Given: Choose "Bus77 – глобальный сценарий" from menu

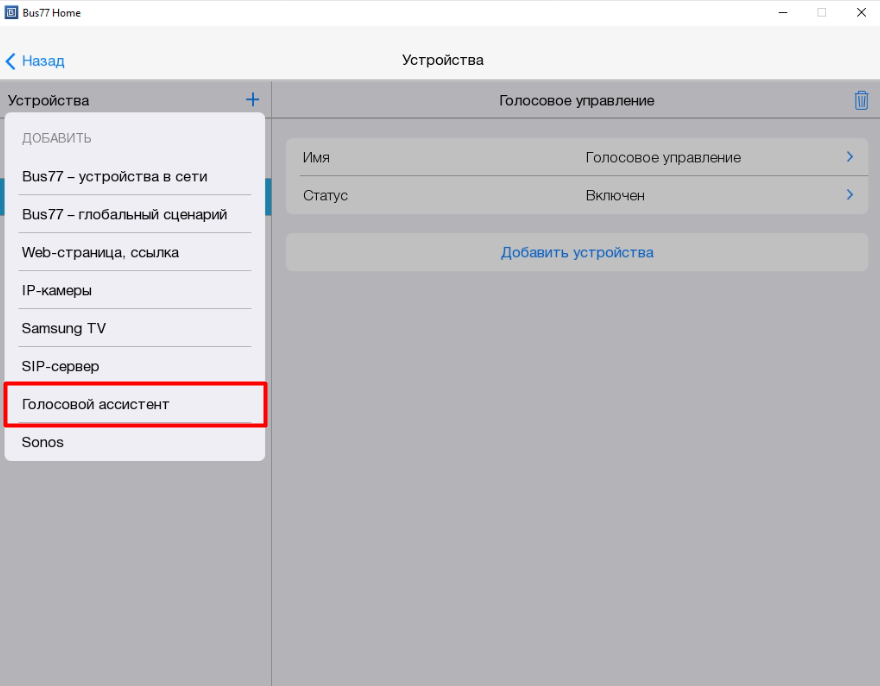Looking at the screenshot, I should (x=125, y=214).
